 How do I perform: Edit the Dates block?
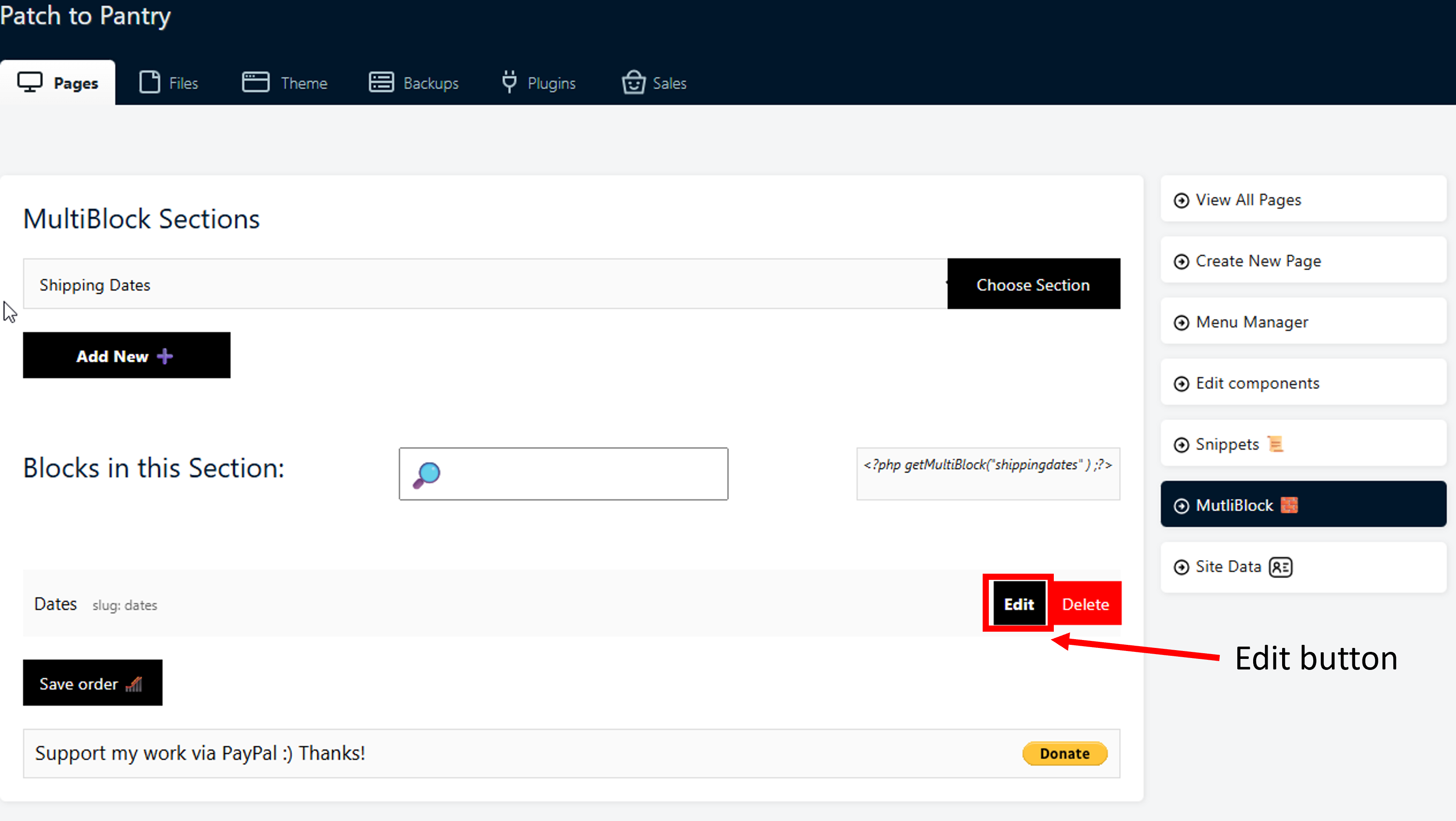point(1019,604)
